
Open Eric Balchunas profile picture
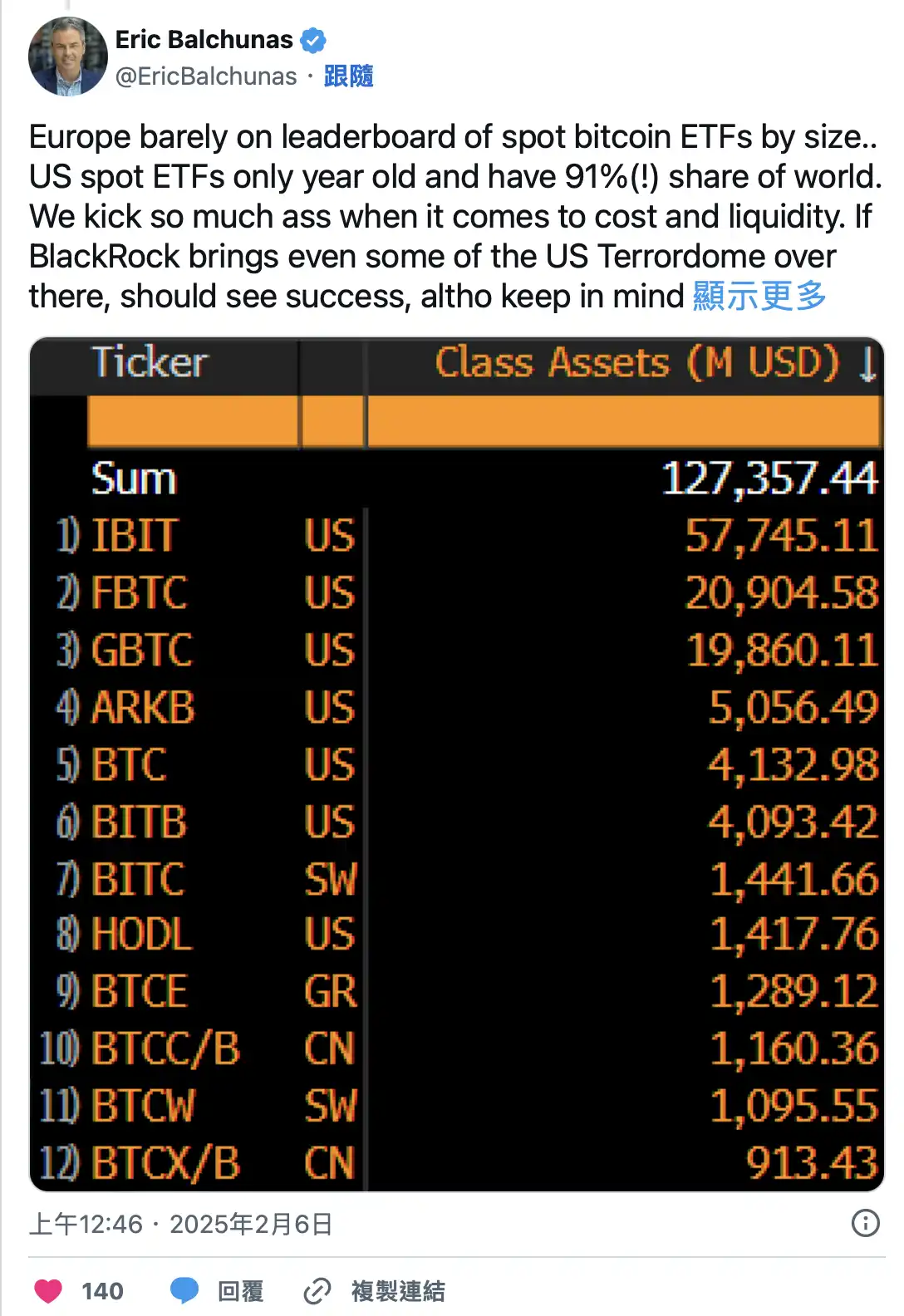coord(68,56)
